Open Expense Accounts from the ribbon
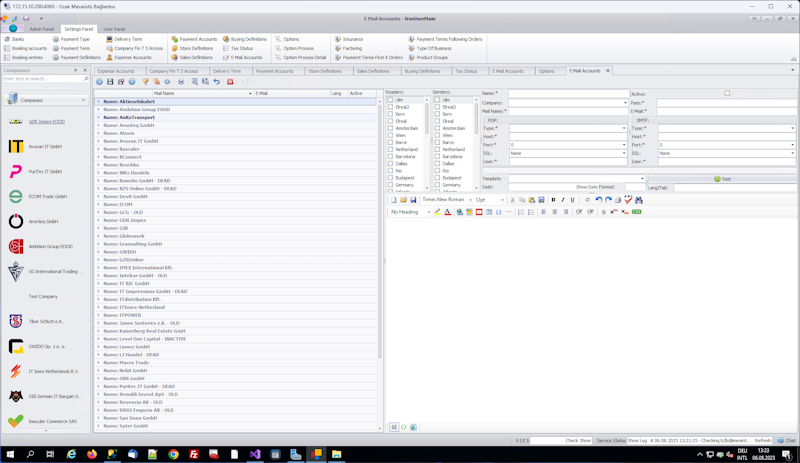This screenshot has width=800, height=463. tap(129, 57)
